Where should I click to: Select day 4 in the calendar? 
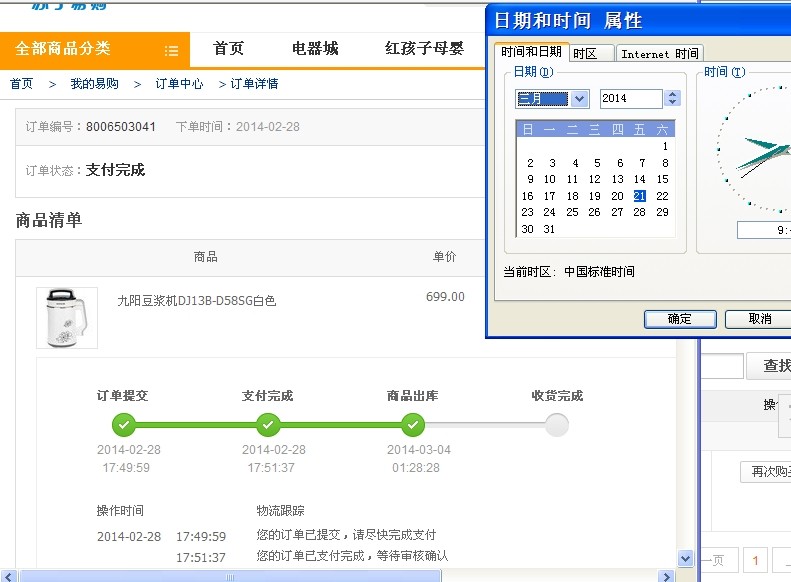[575, 163]
